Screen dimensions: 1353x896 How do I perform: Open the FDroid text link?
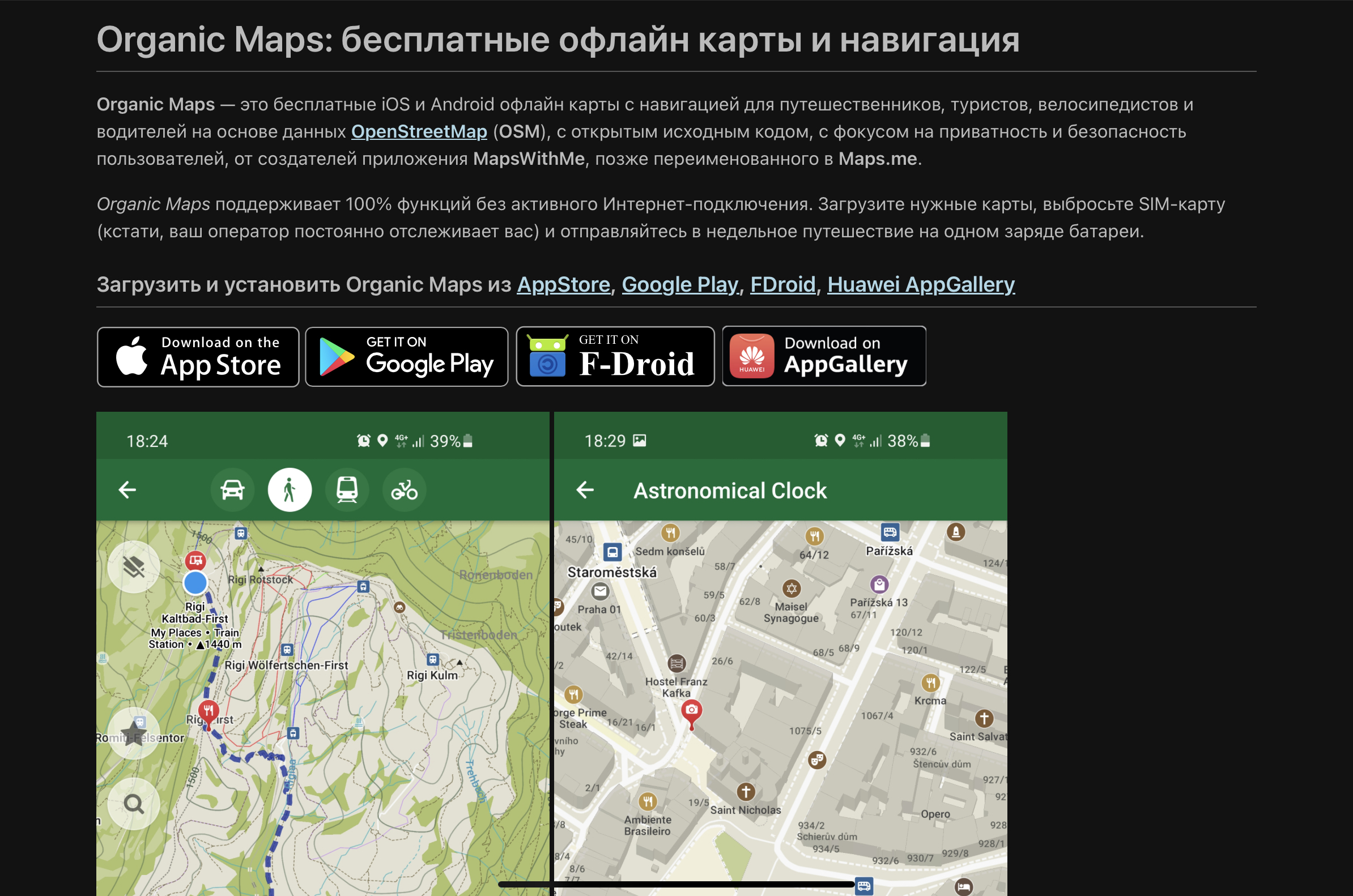pos(782,284)
